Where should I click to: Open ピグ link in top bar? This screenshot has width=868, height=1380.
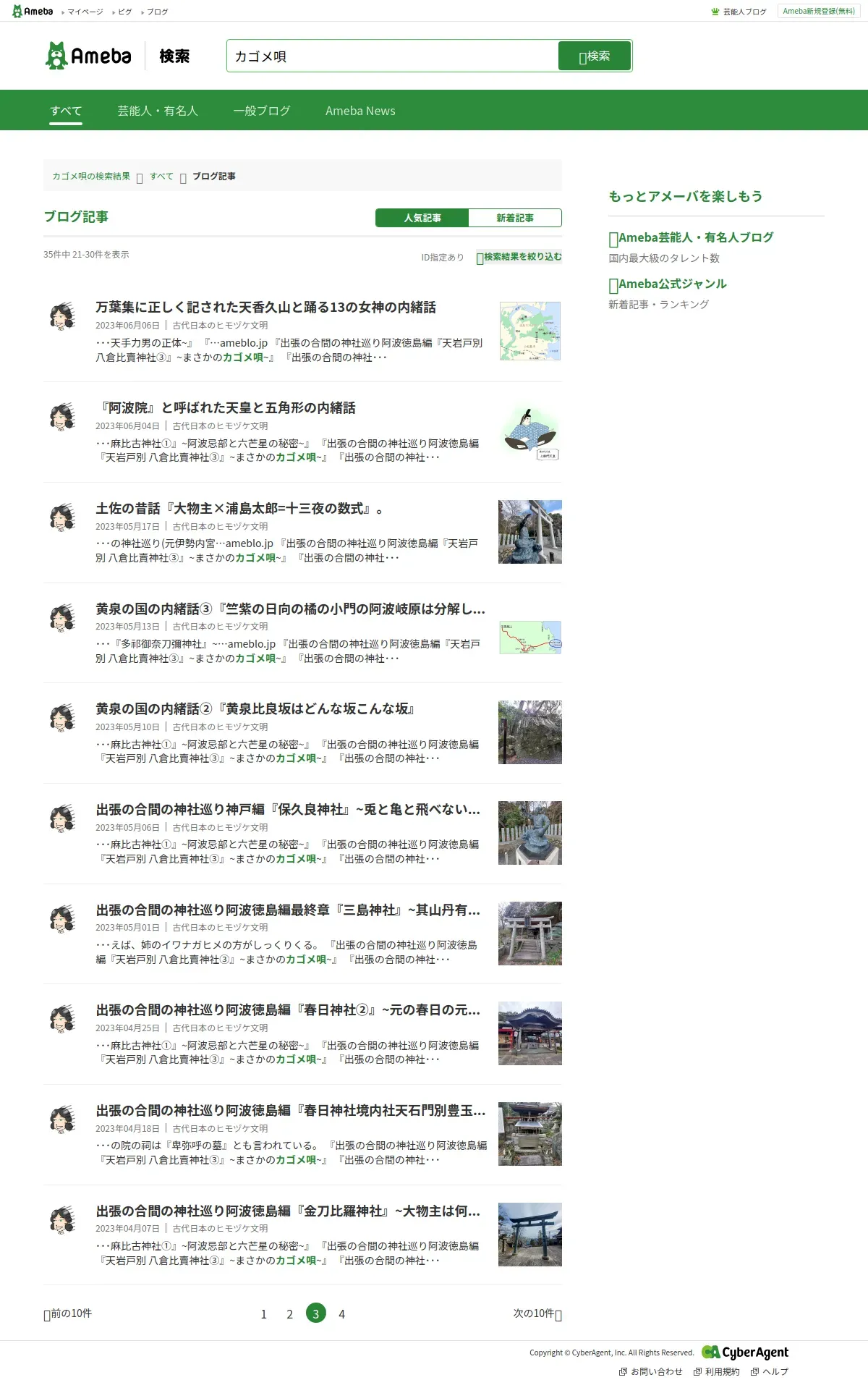click(x=122, y=12)
